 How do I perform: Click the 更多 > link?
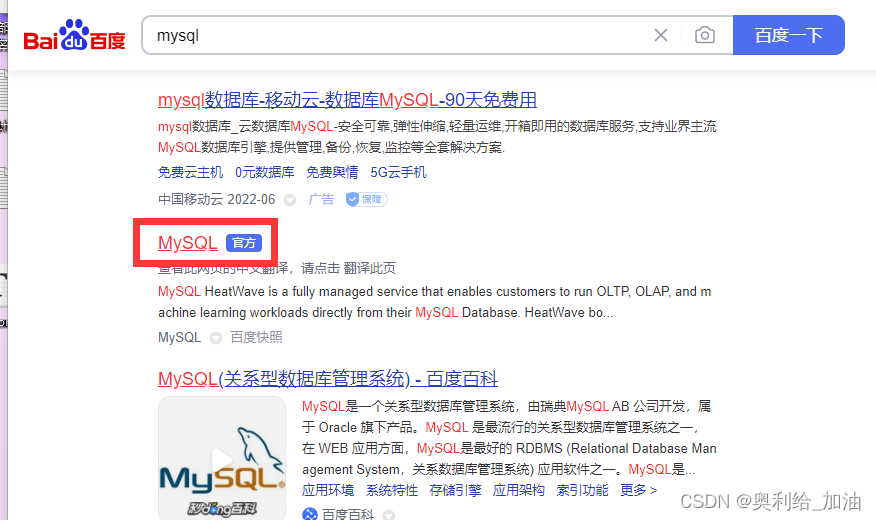pyautogui.click(x=639, y=490)
